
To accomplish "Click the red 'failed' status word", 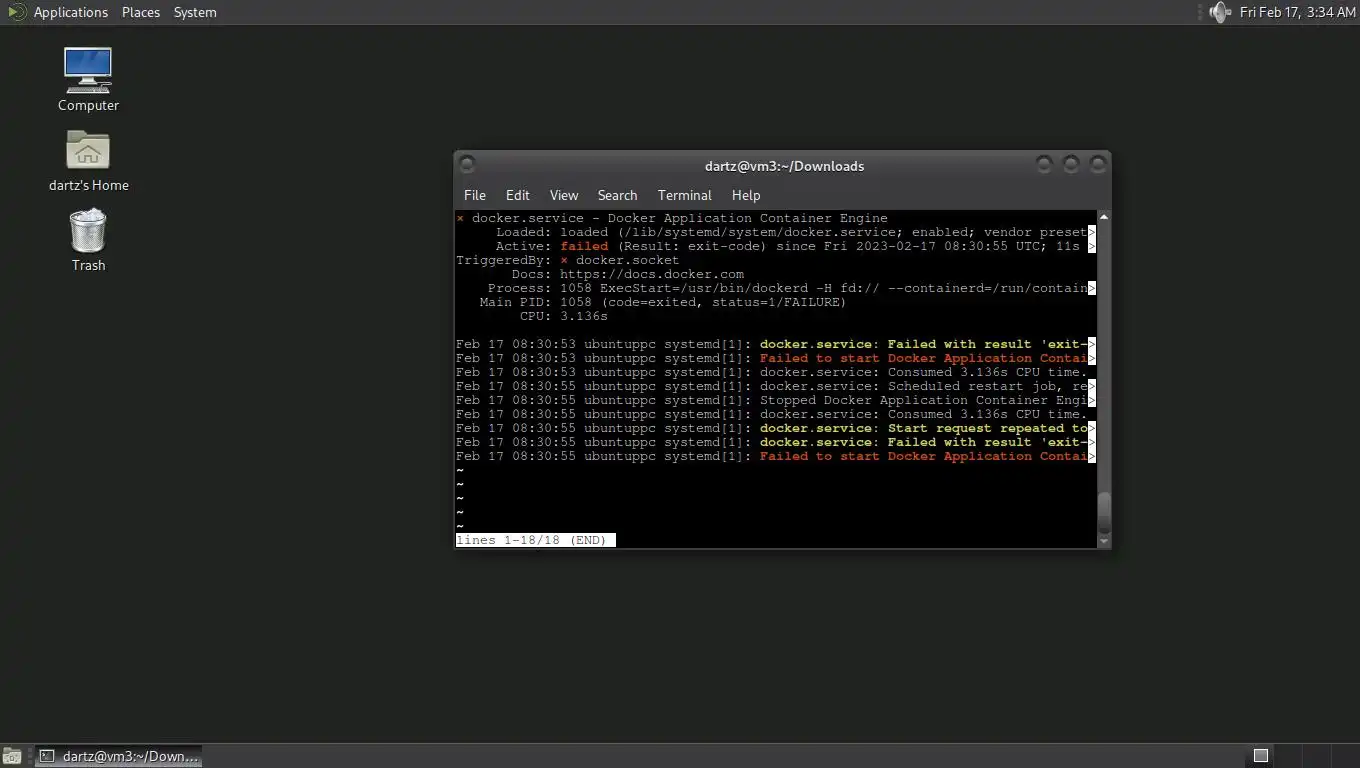I will click(x=584, y=246).
